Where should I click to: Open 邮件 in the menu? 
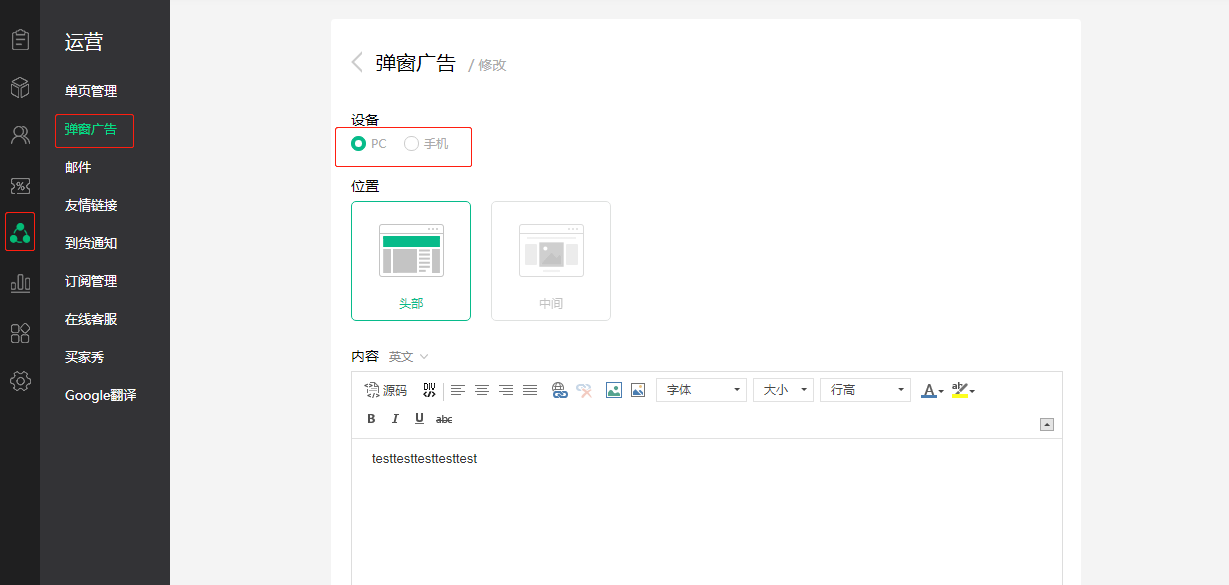(78, 167)
